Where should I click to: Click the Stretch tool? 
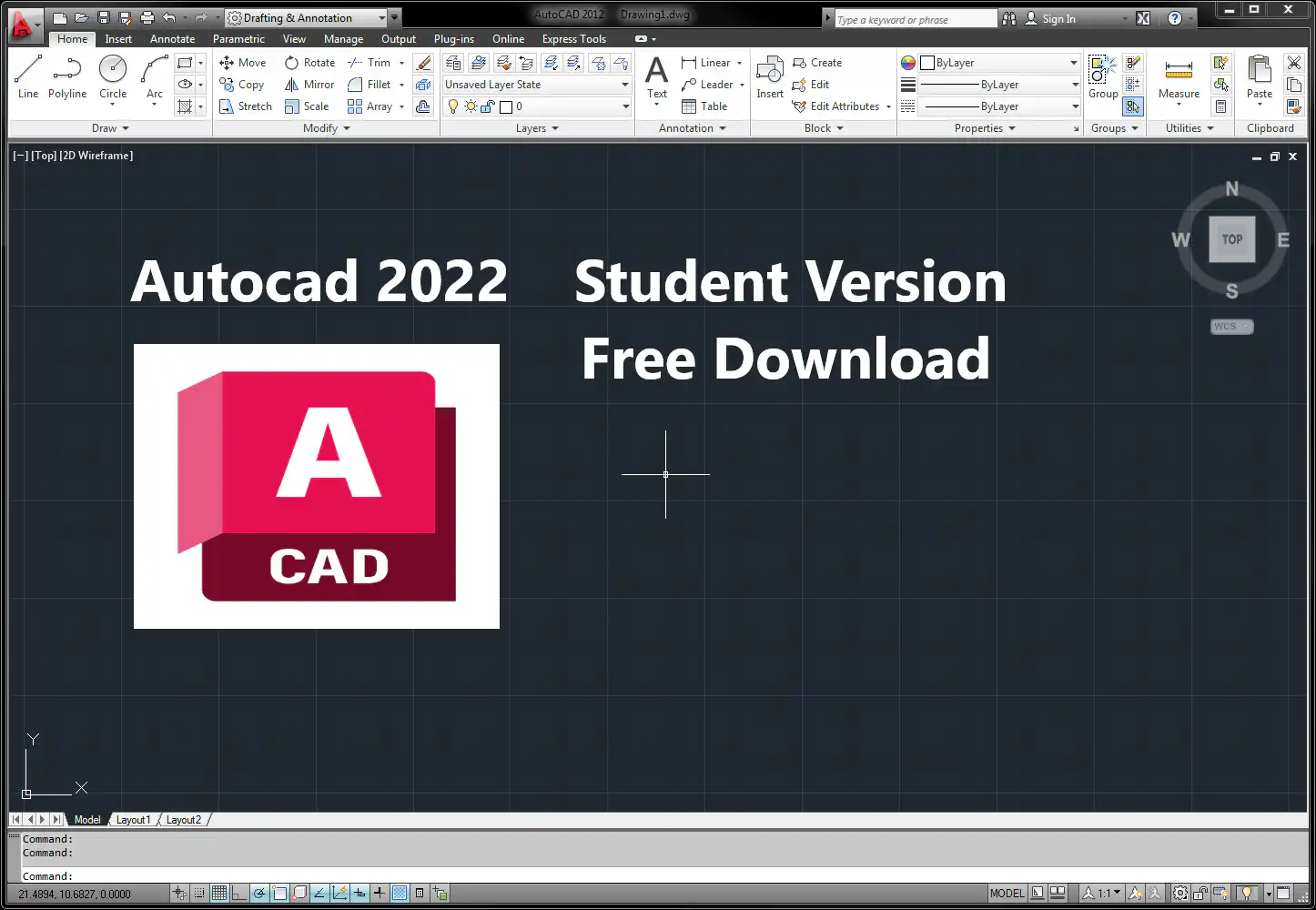tap(246, 106)
